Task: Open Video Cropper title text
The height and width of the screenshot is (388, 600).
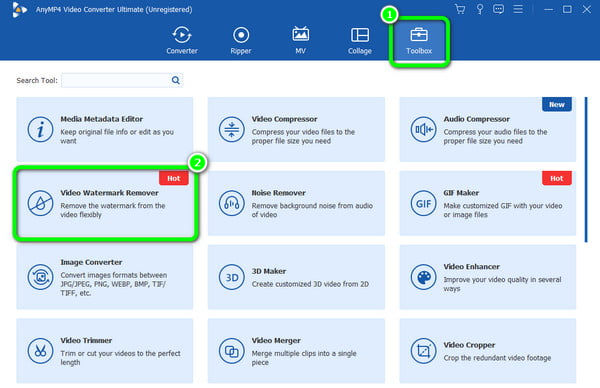Action: click(x=469, y=345)
